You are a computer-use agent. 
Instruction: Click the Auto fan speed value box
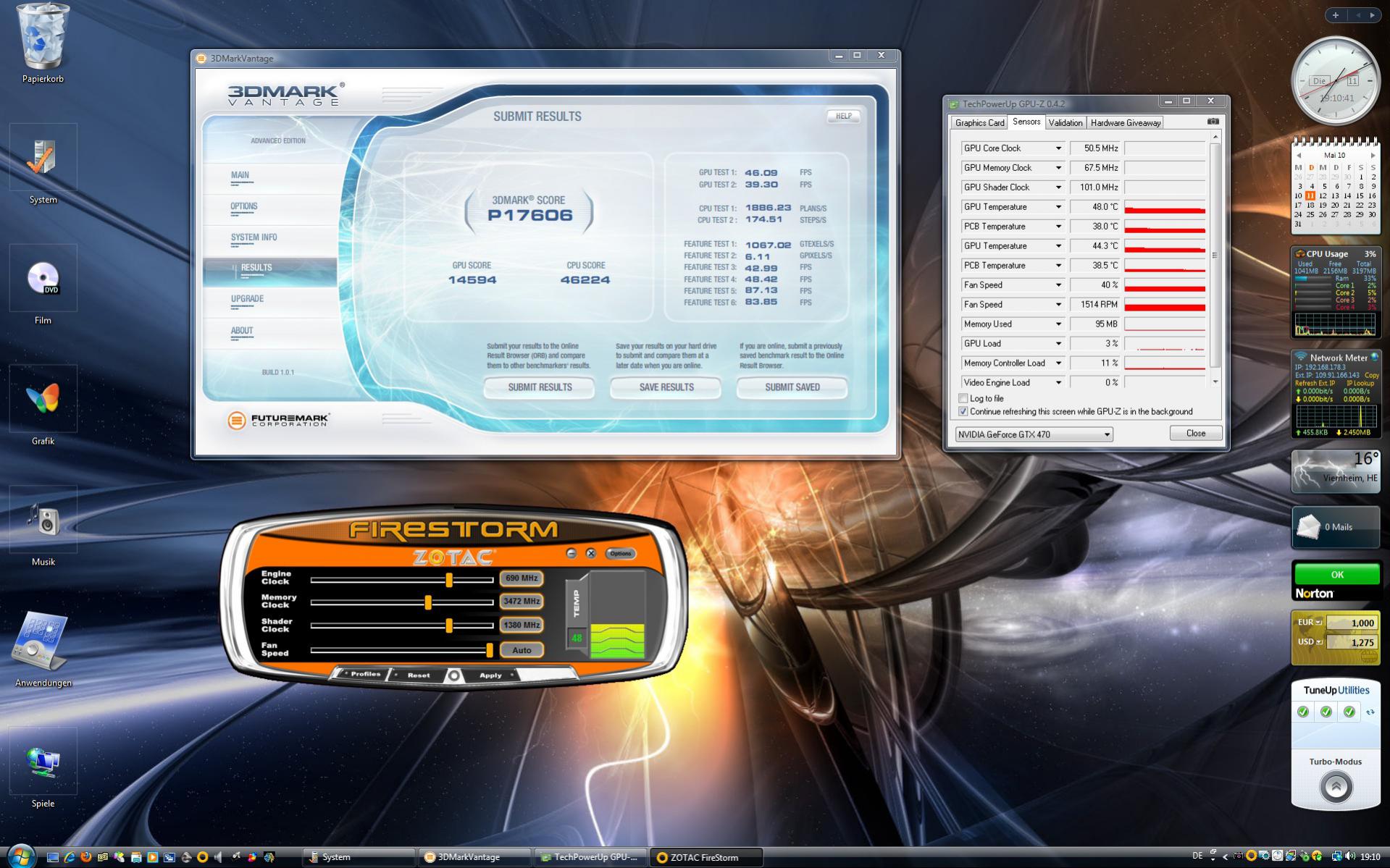pyautogui.click(x=522, y=650)
